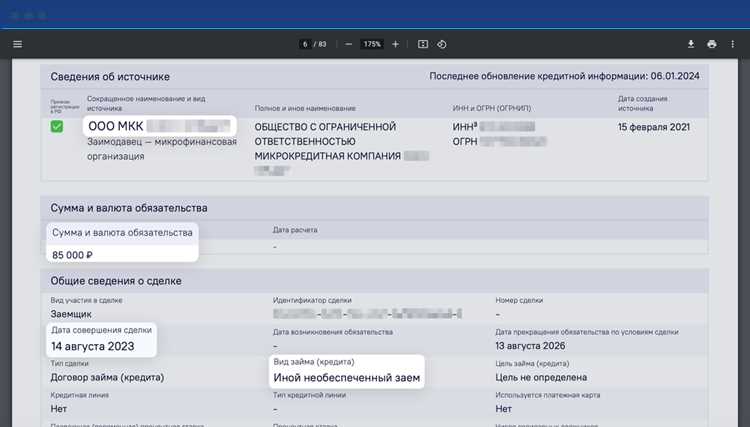Select the deal date '14 августа 2023'
750x427 pixels.
tap(93, 346)
